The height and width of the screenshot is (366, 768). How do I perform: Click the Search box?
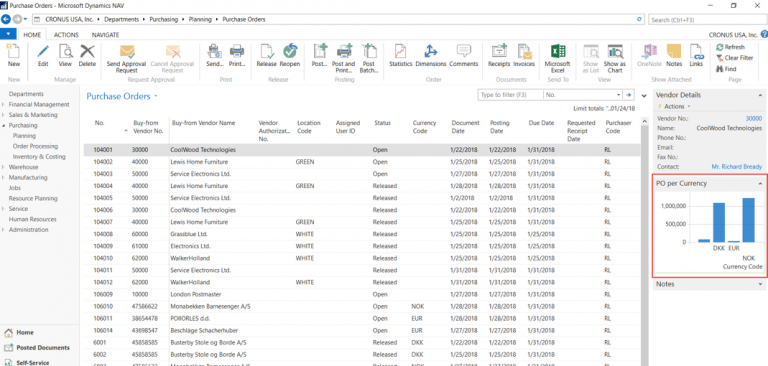707,20
